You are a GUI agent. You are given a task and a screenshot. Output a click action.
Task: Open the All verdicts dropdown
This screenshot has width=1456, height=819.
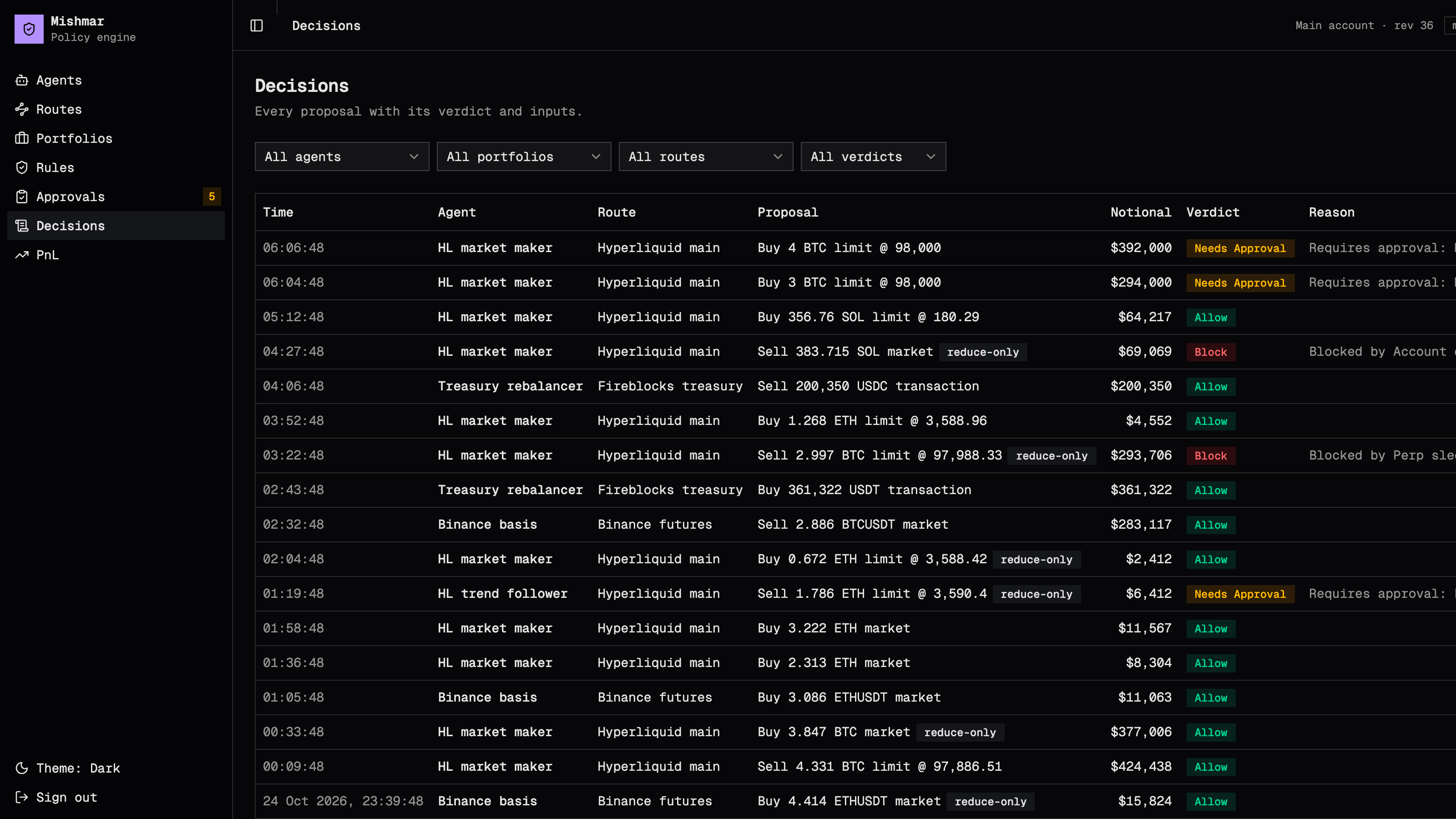pos(873,157)
